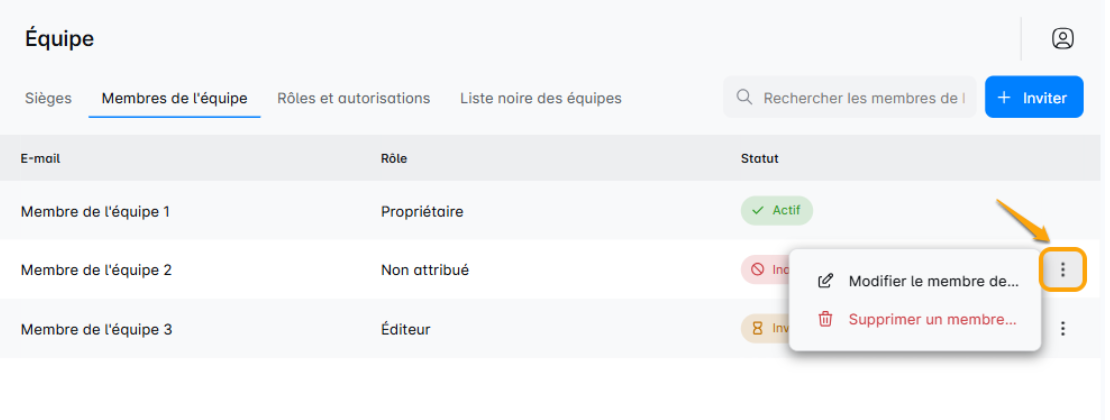Click the Rôle column header
Image resolution: width=1110 pixels, height=420 pixels.
[394, 158]
